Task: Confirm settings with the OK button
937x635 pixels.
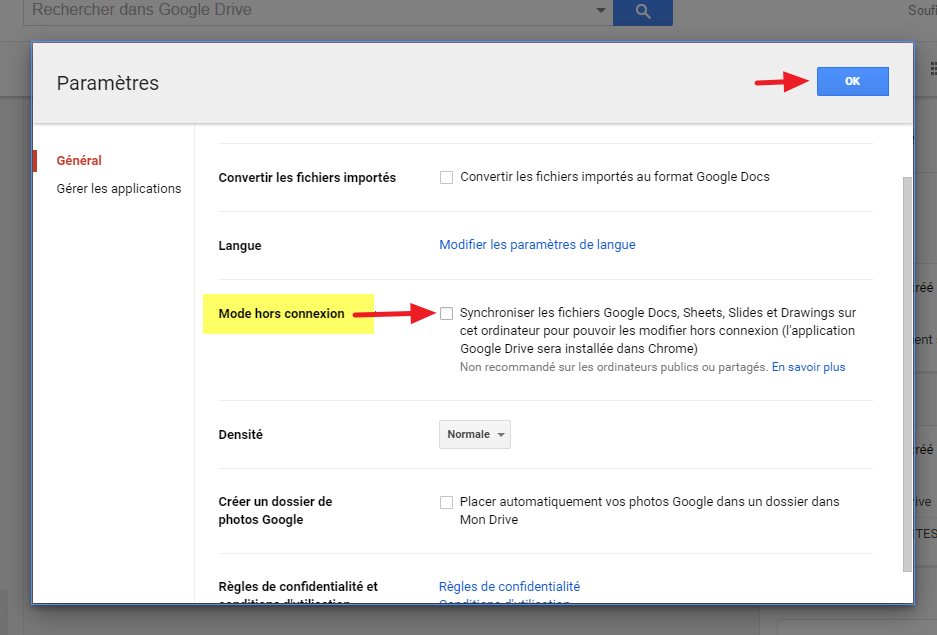Action: click(853, 81)
